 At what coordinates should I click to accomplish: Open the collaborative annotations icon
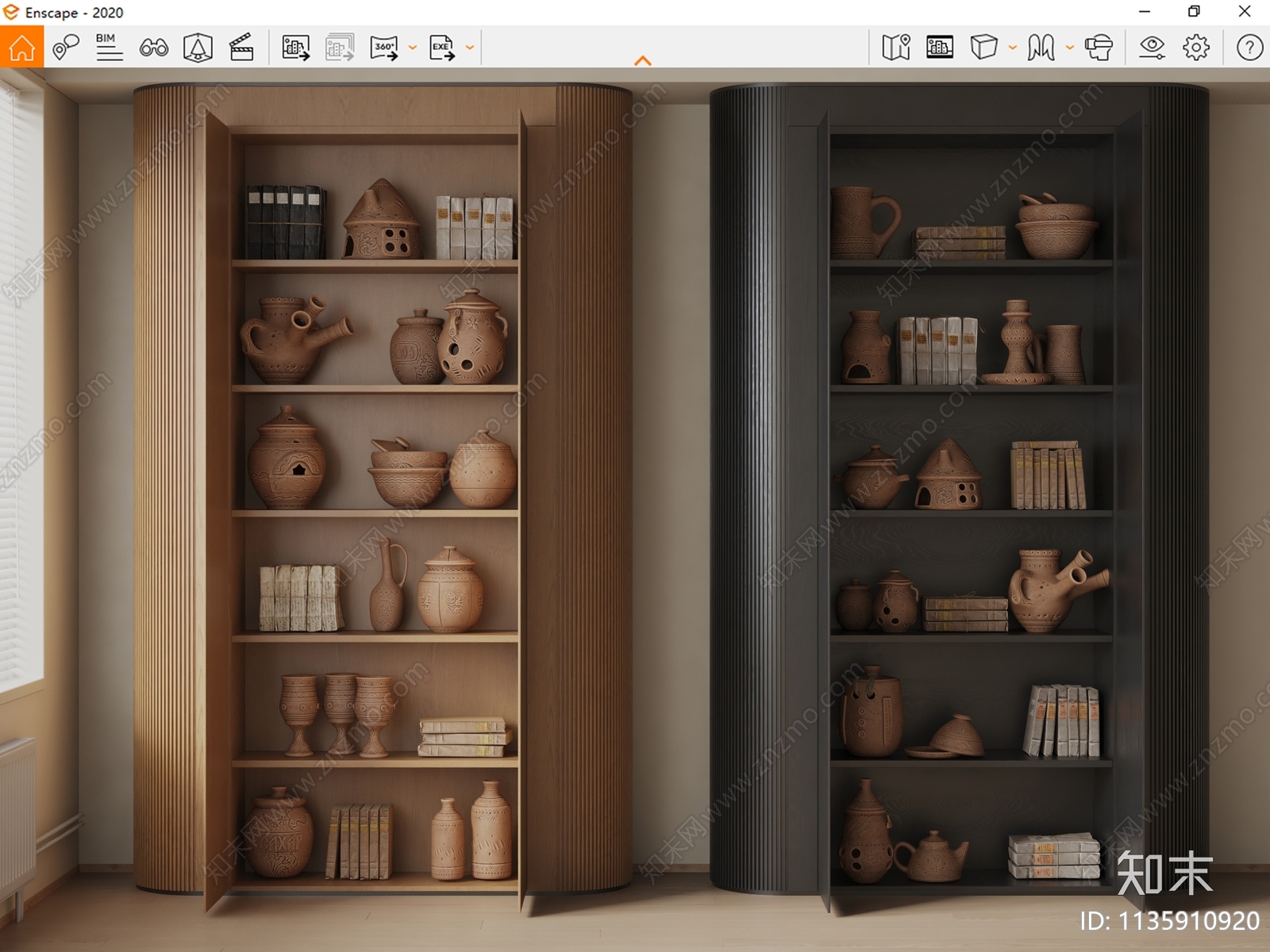pyautogui.click(x=66, y=48)
